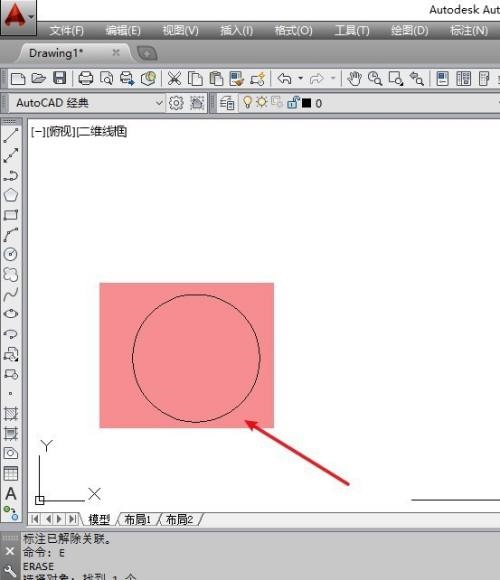Select the Make Block tool
This screenshot has width=500, height=580.
tap(11, 374)
